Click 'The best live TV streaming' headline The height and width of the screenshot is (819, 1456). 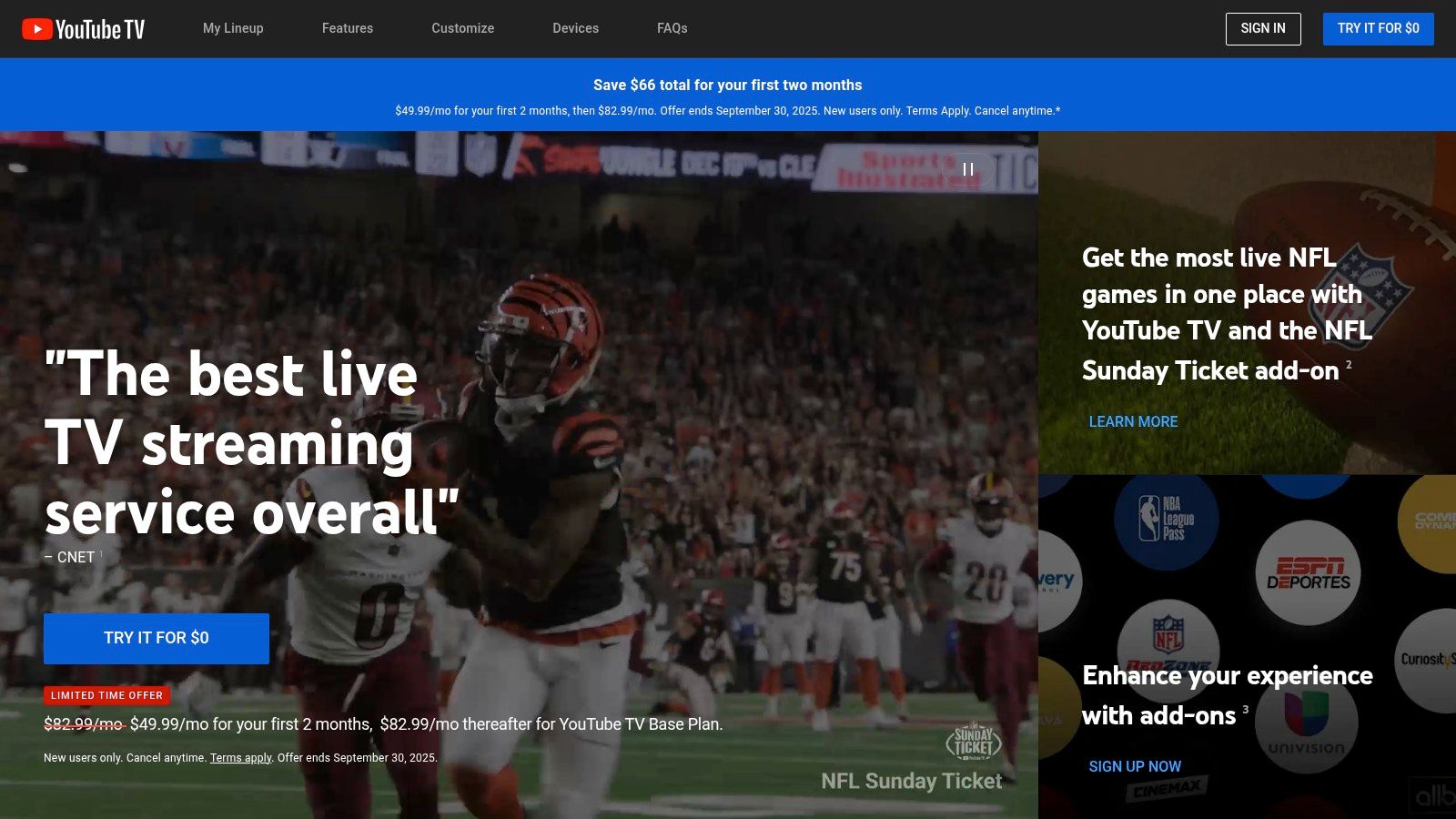point(252,443)
